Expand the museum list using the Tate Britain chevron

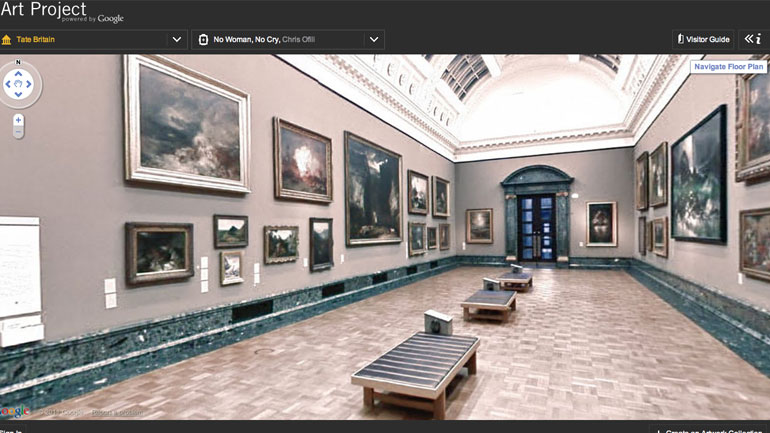[177, 40]
